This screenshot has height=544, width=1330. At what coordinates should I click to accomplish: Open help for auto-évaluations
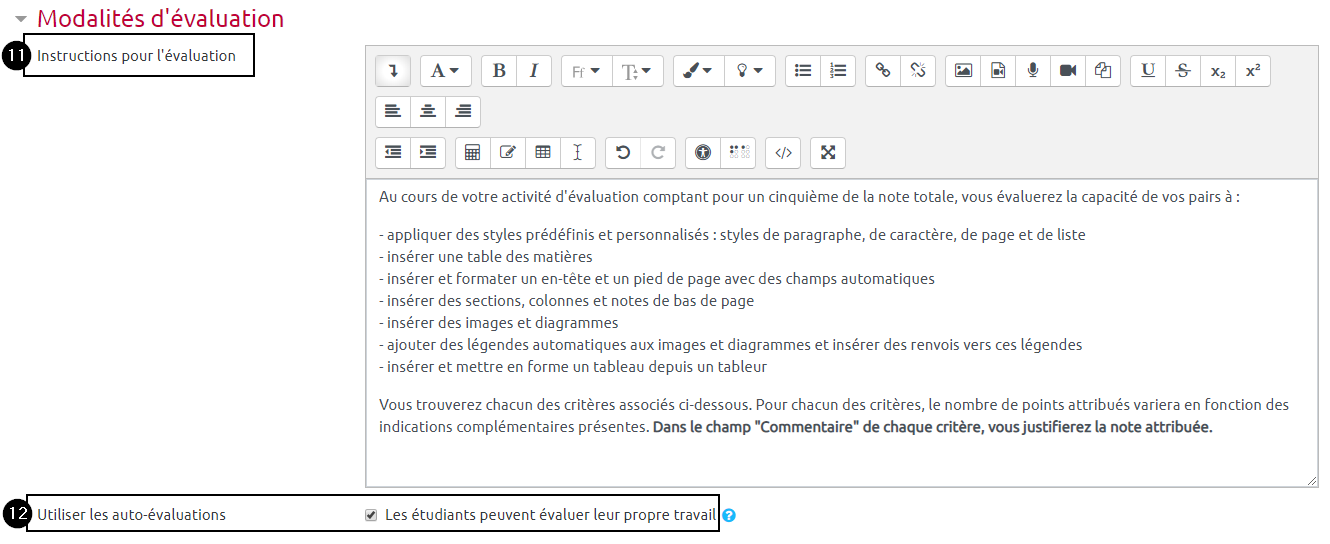[729, 516]
